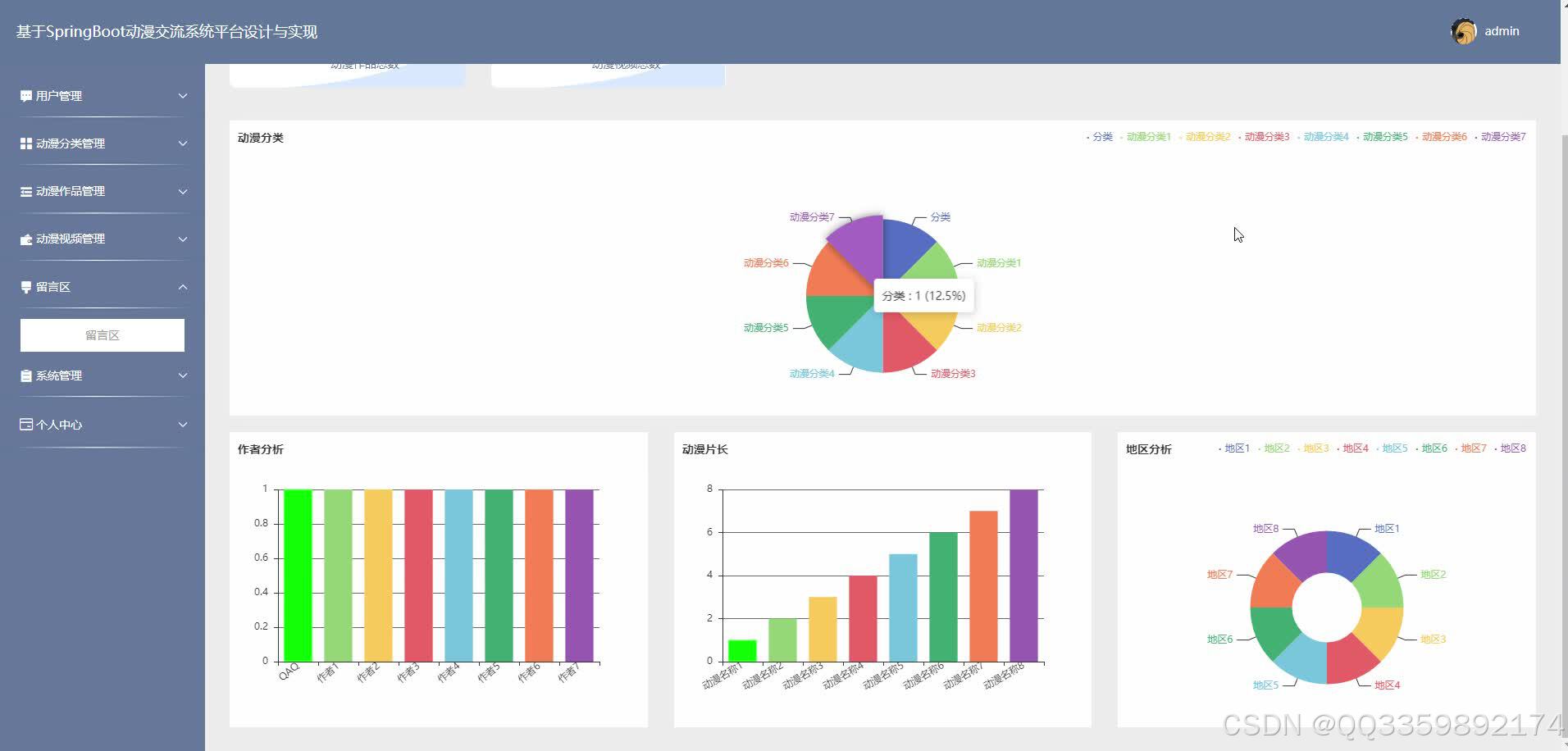Click the 动漫分类 chart title

(261, 138)
